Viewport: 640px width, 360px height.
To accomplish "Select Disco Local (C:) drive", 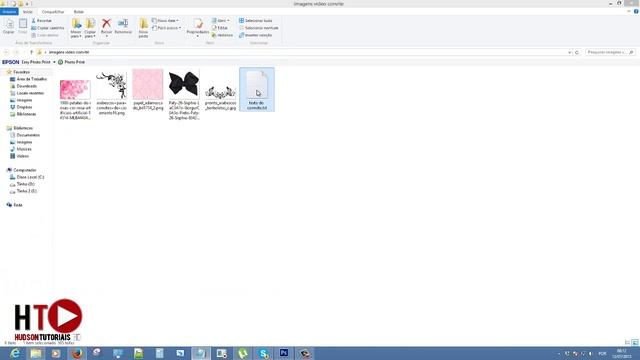I will 27,177.
